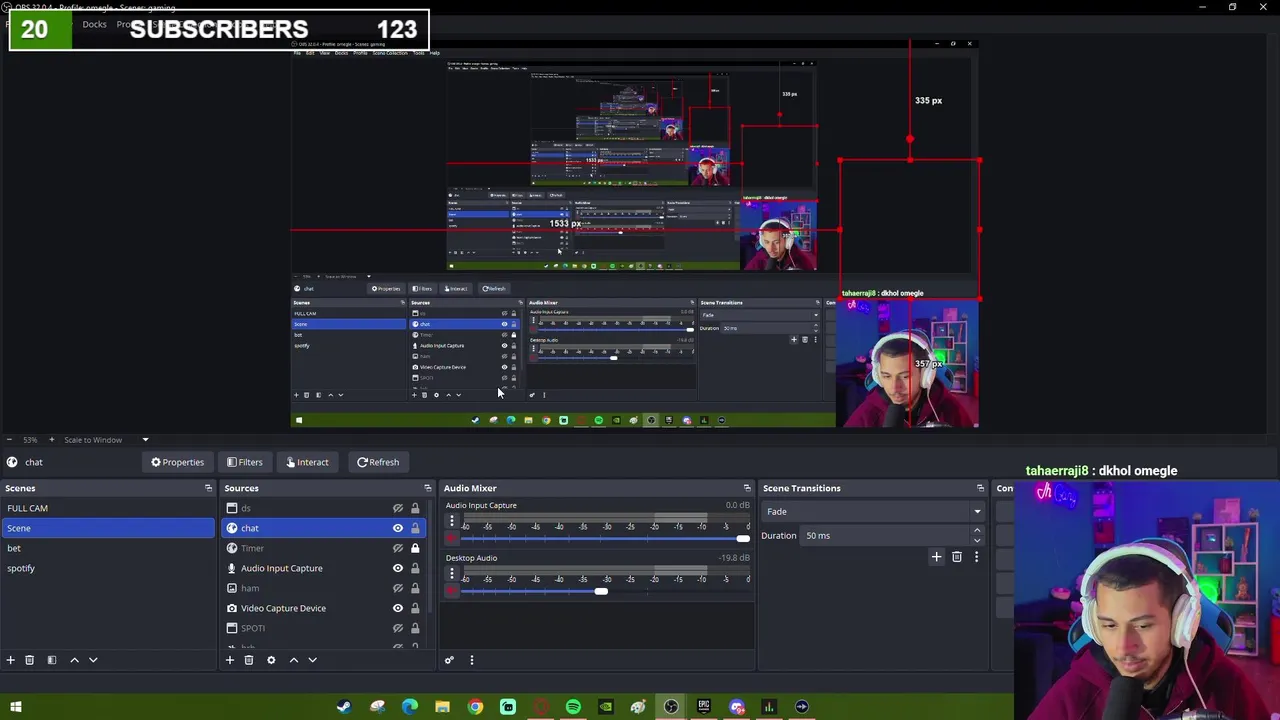Image resolution: width=1280 pixels, height=720 pixels.
Task: Open the Docks menu
Action: 94,24
